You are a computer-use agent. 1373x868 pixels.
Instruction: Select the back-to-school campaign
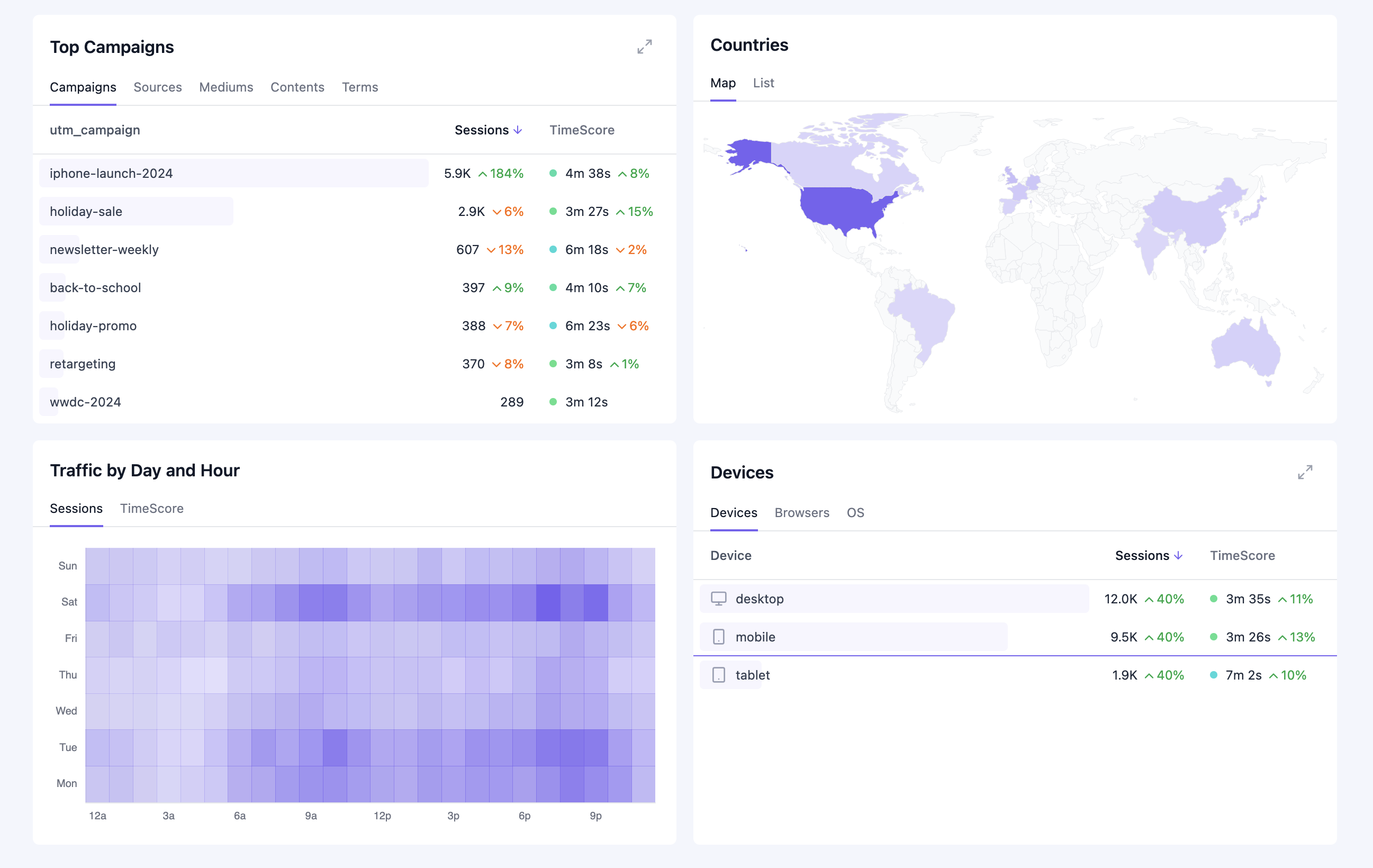click(354, 287)
